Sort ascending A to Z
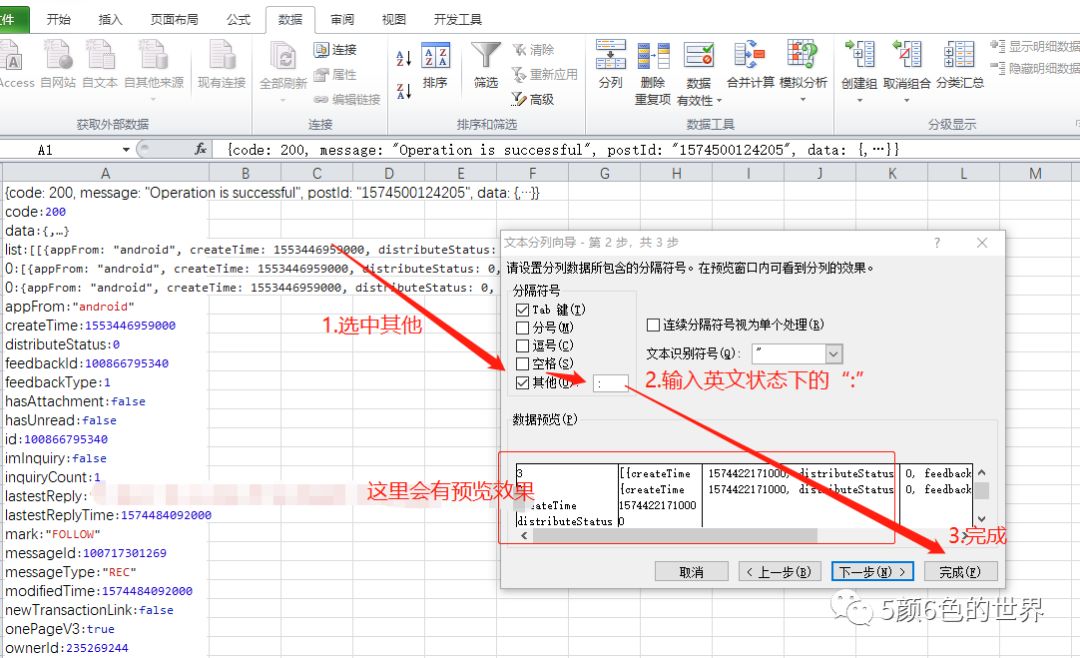Image resolution: width=1080 pixels, height=658 pixels. tap(404, 59)
